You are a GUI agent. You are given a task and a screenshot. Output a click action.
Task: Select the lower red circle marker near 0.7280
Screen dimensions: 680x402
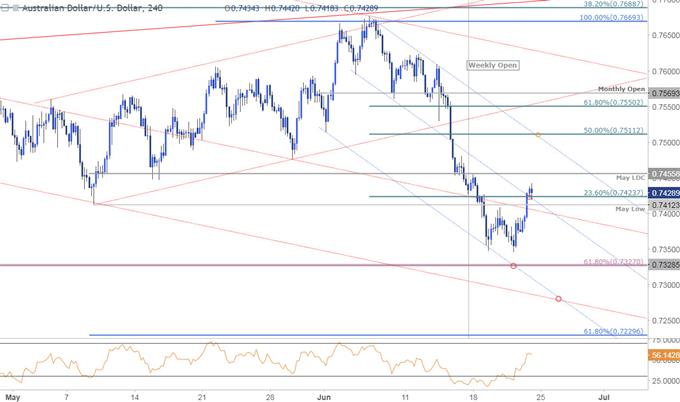tap(559, 299)
